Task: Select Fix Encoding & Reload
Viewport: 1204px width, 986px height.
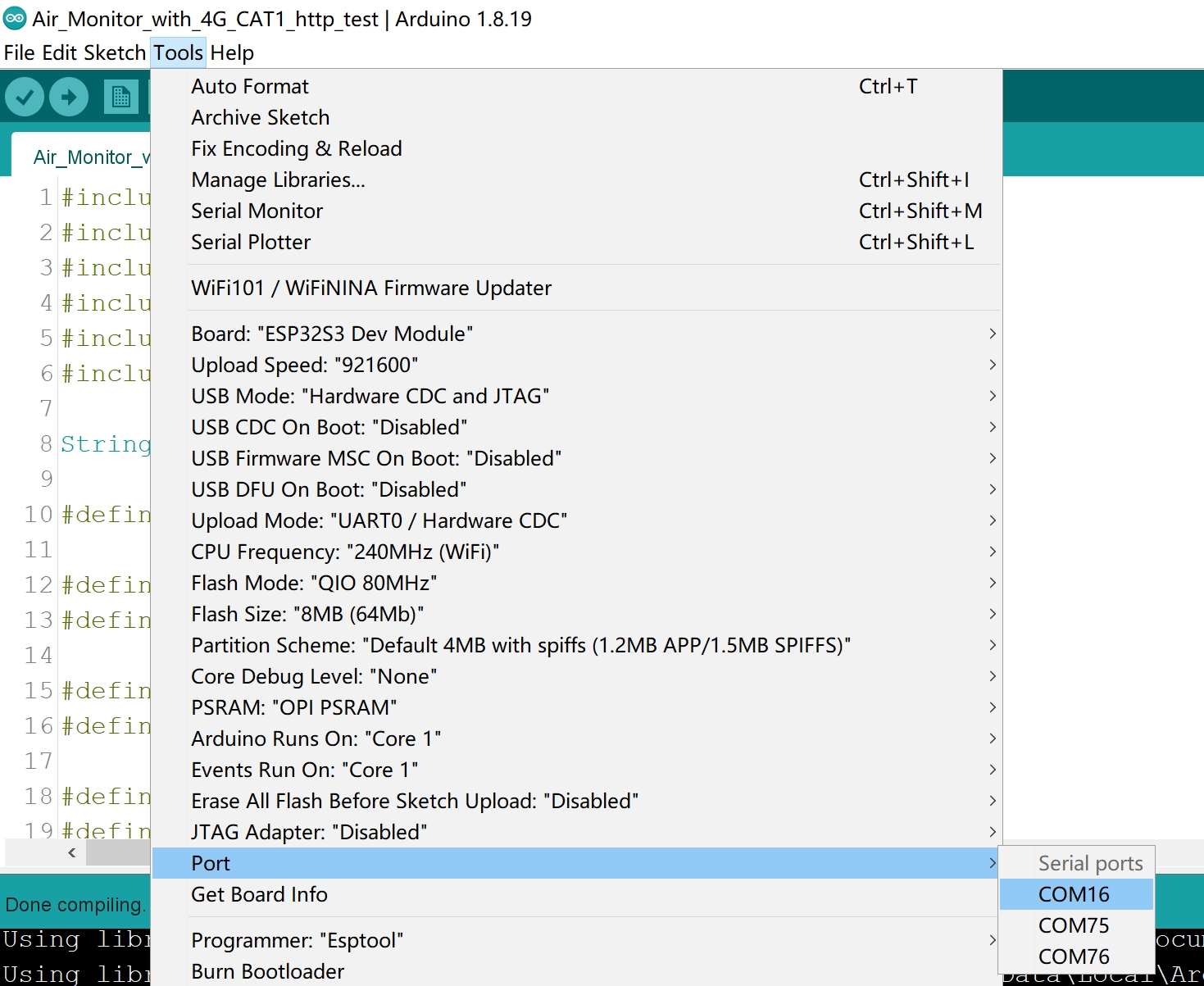Action: pyautogui.click(x=576, y=148)
